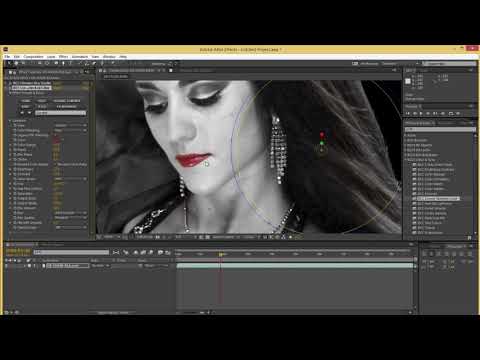Expand the Audio effects group
This screenshot has width=480, height=360.
406,135
